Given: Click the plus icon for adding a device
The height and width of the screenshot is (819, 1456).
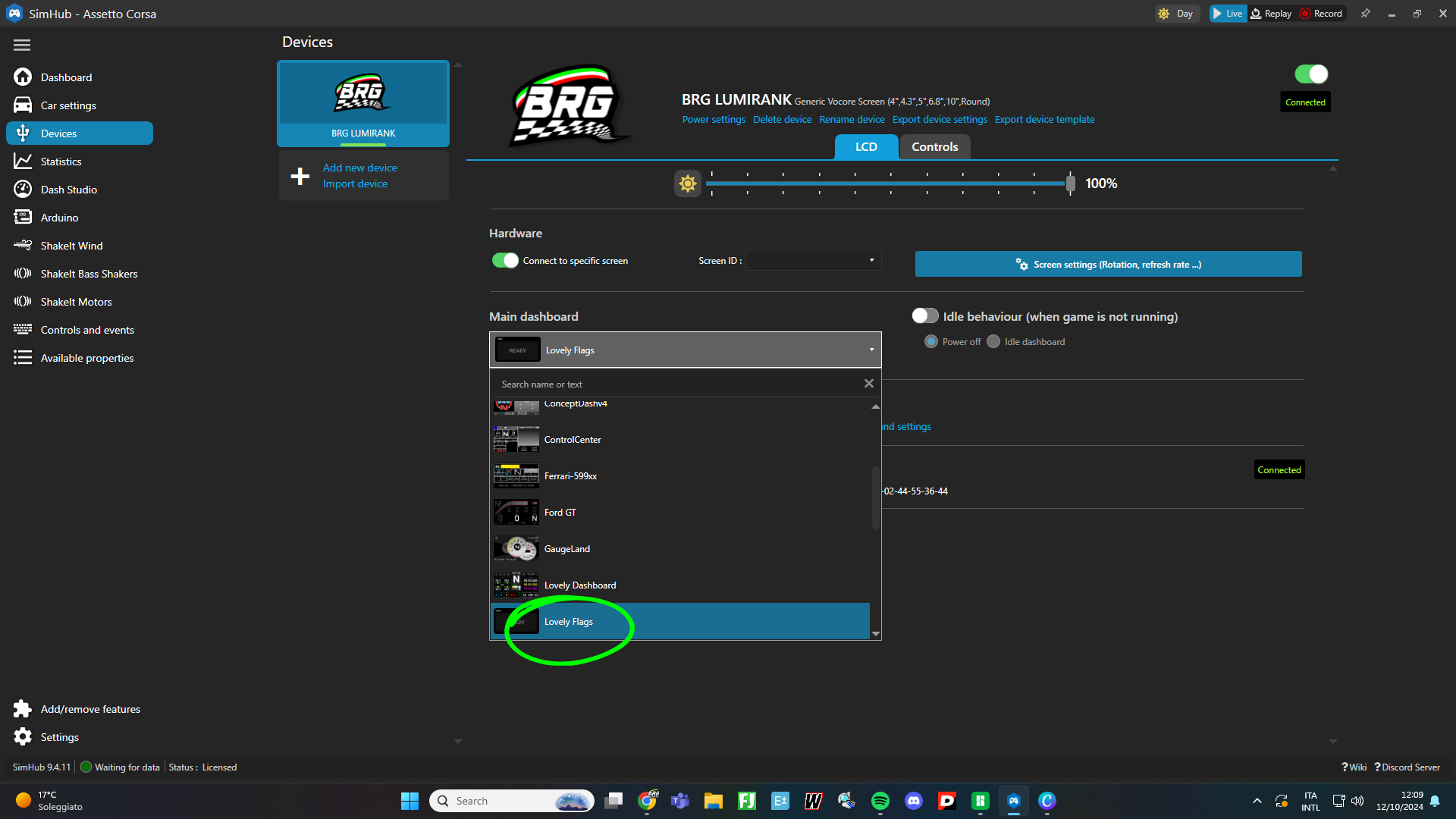Looking at the screenshot, I should pos(300,176).
